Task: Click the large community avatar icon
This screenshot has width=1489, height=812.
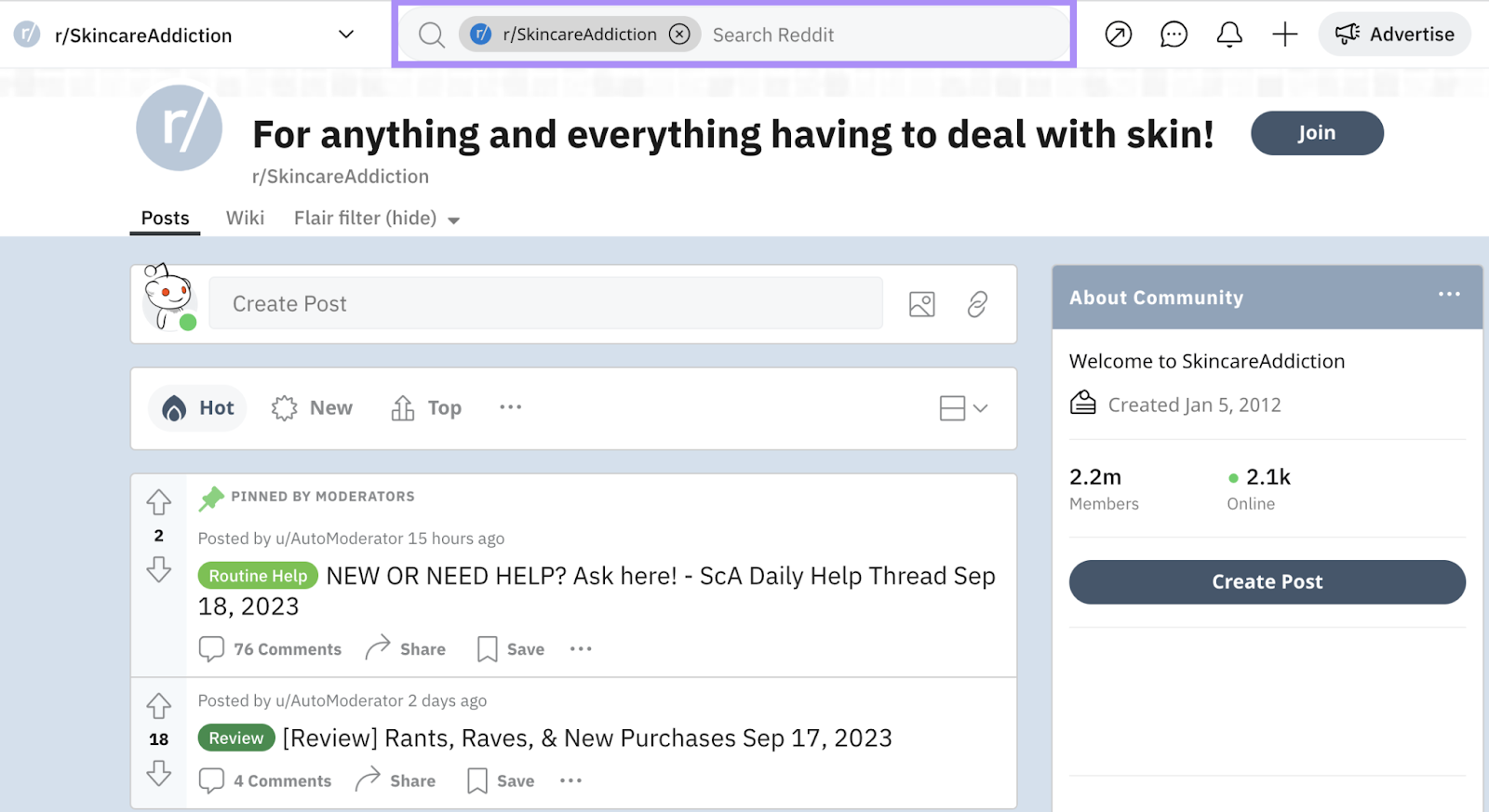Action: tap(180, 128)
